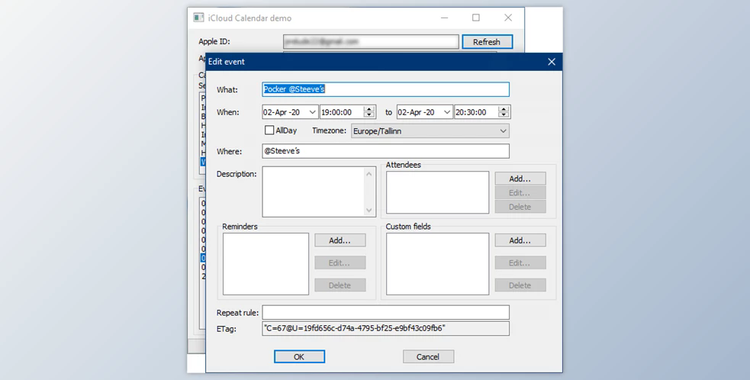Click the Apple ID field in demo window
Viewport: 750px width, 380px height.
(371, 42)
